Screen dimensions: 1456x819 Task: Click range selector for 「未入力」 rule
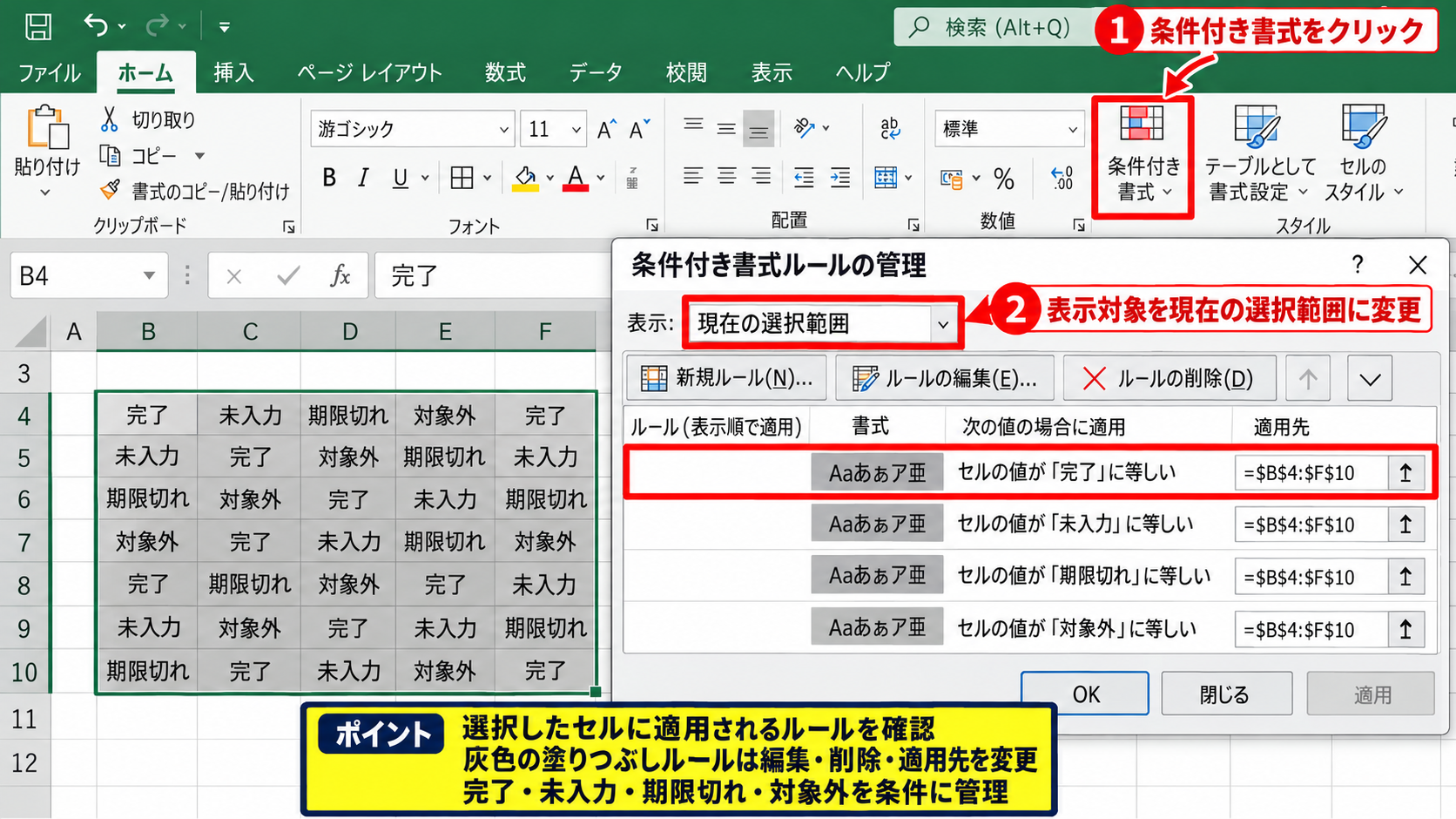[1405, 525]
